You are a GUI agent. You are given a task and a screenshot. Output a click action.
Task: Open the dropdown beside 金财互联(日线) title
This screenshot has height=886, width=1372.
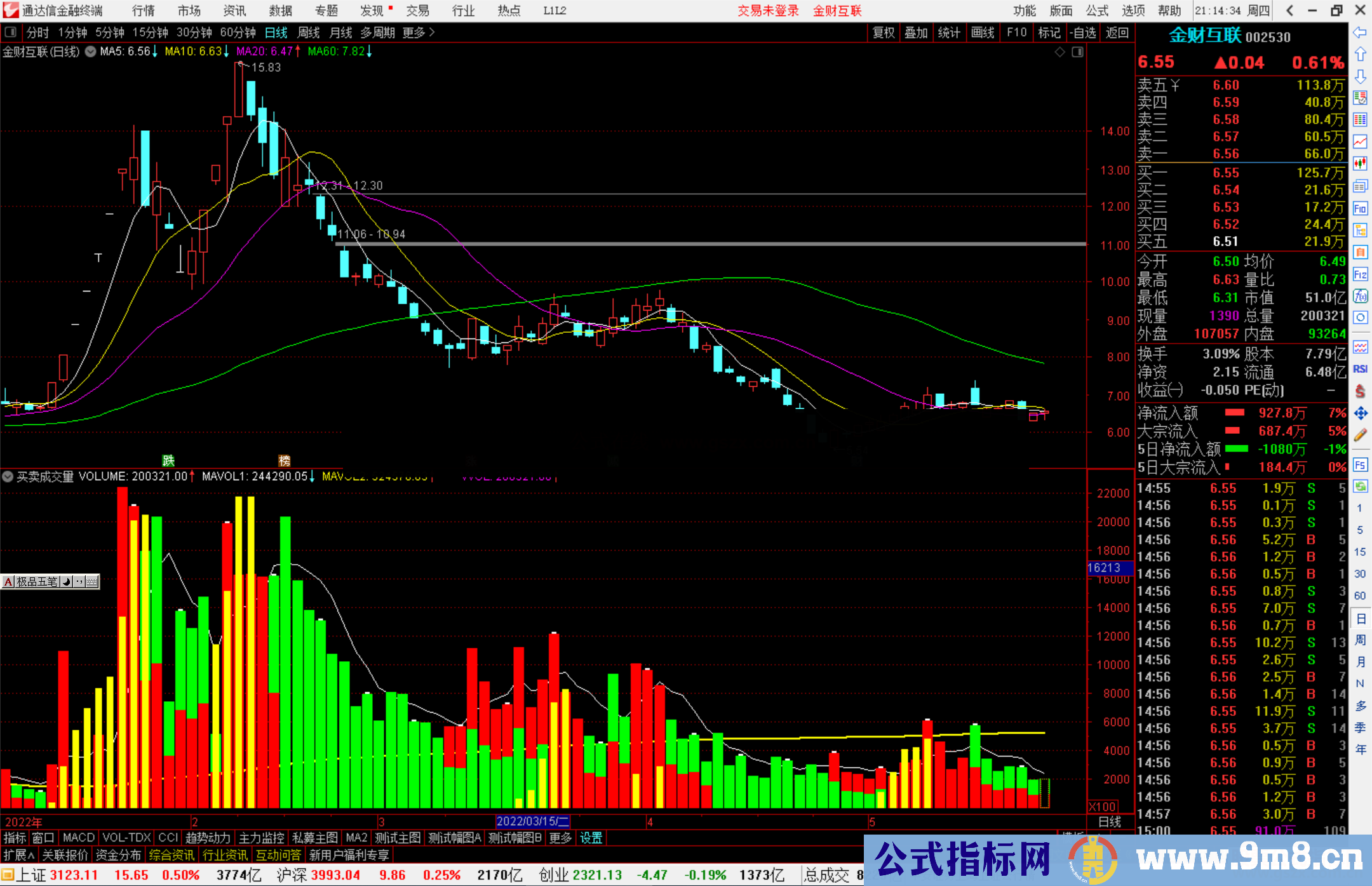[91, 52]
